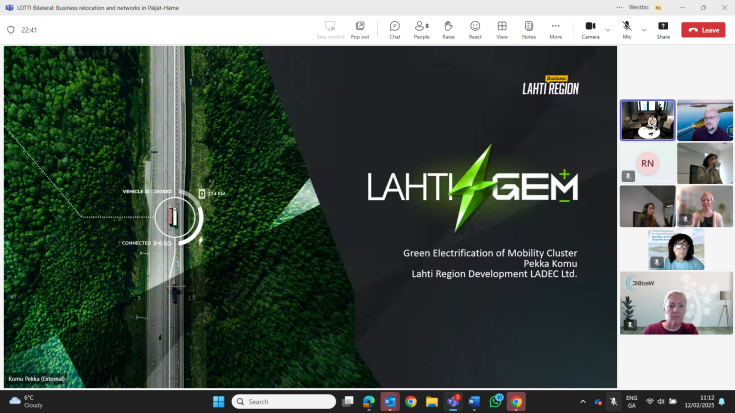Open the title bar ellipsis menu
Screen dimensions: 735x413
pos(620,8)
